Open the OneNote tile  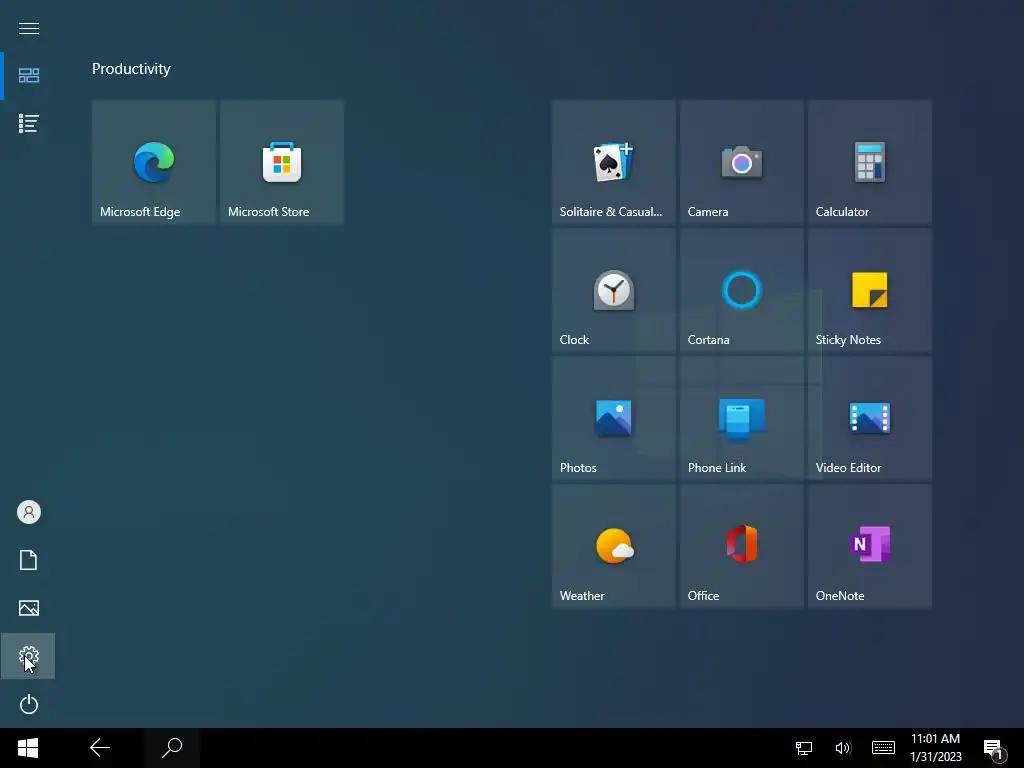(869, 546)
